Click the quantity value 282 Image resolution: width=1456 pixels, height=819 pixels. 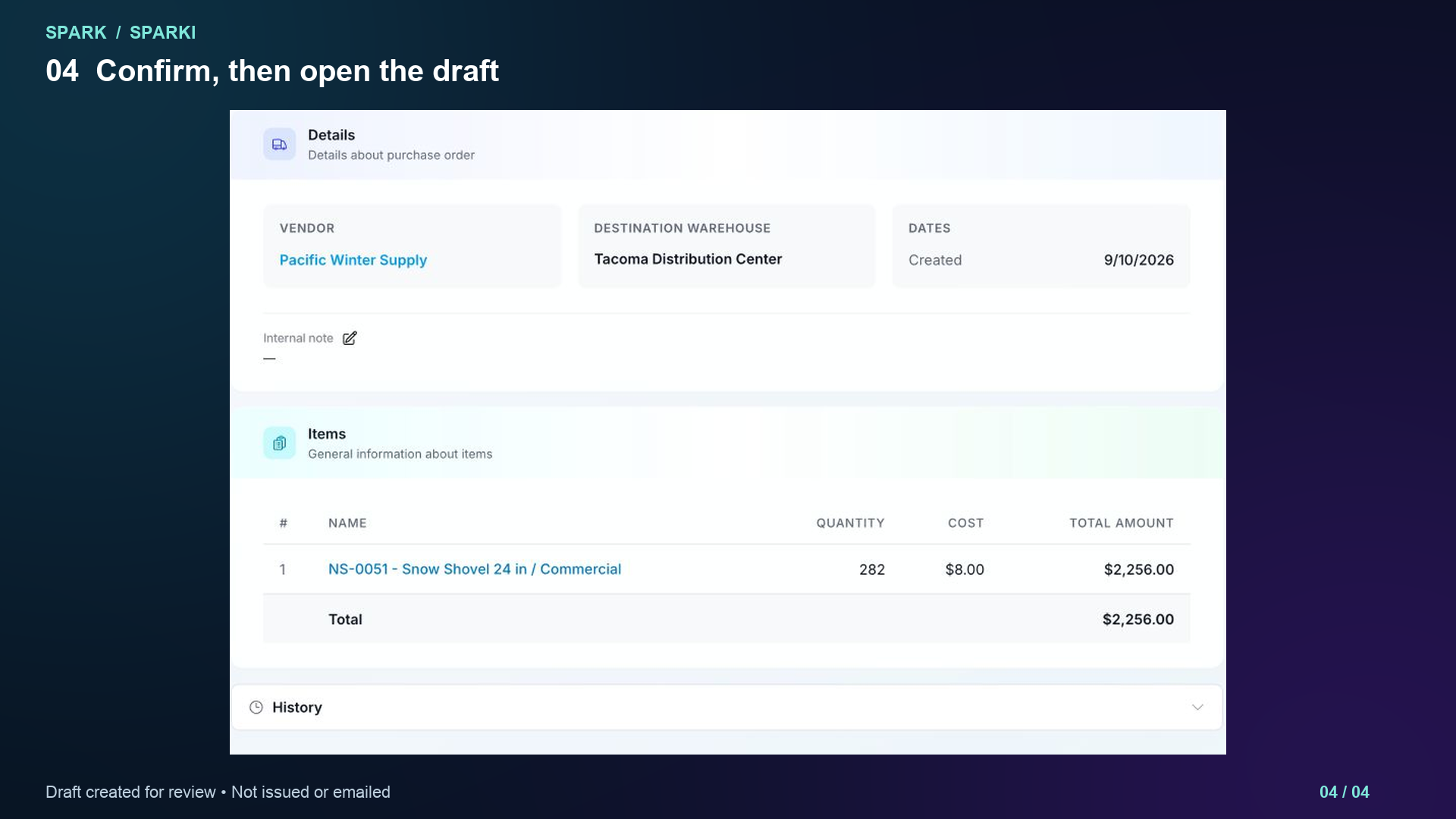click(872, 570)
